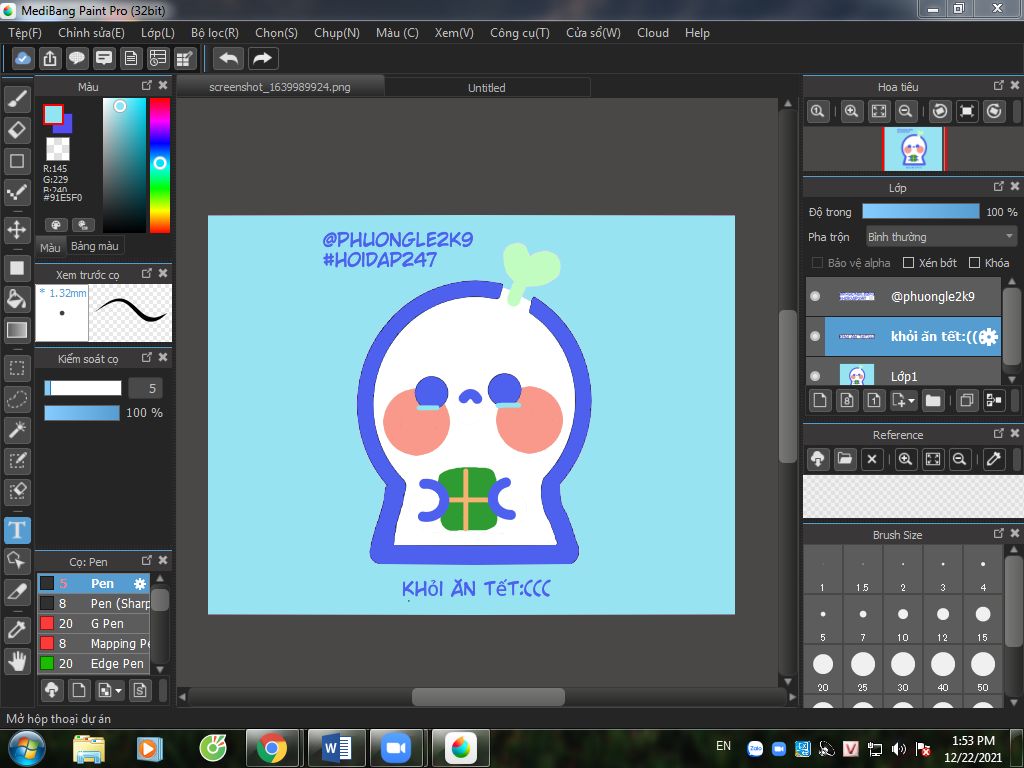Open Google Chrome from the taskbar
This screenshot has height=768, width=1024.
272,748
